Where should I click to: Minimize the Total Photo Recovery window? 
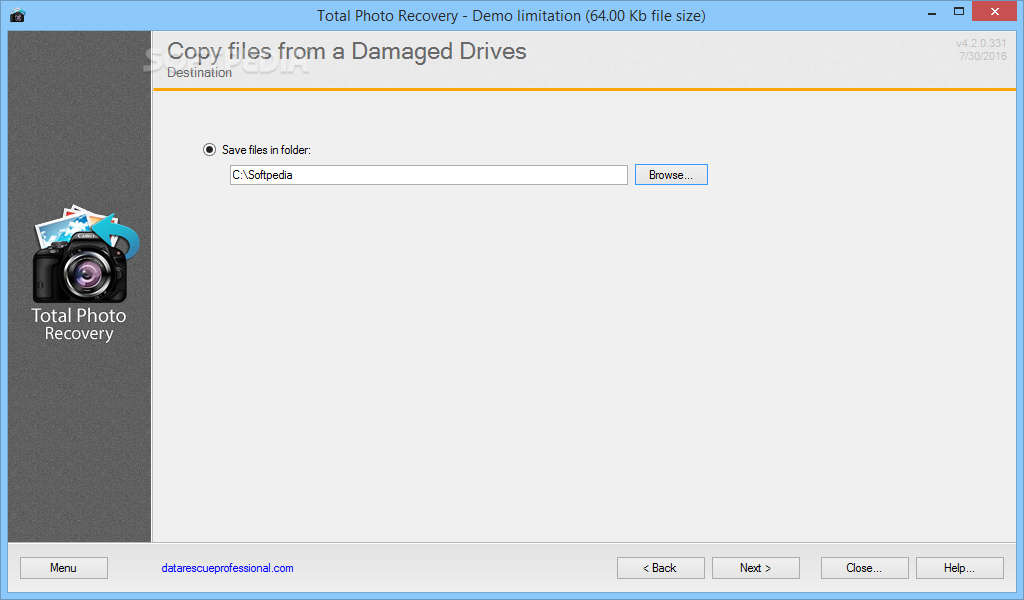(932, 13)
